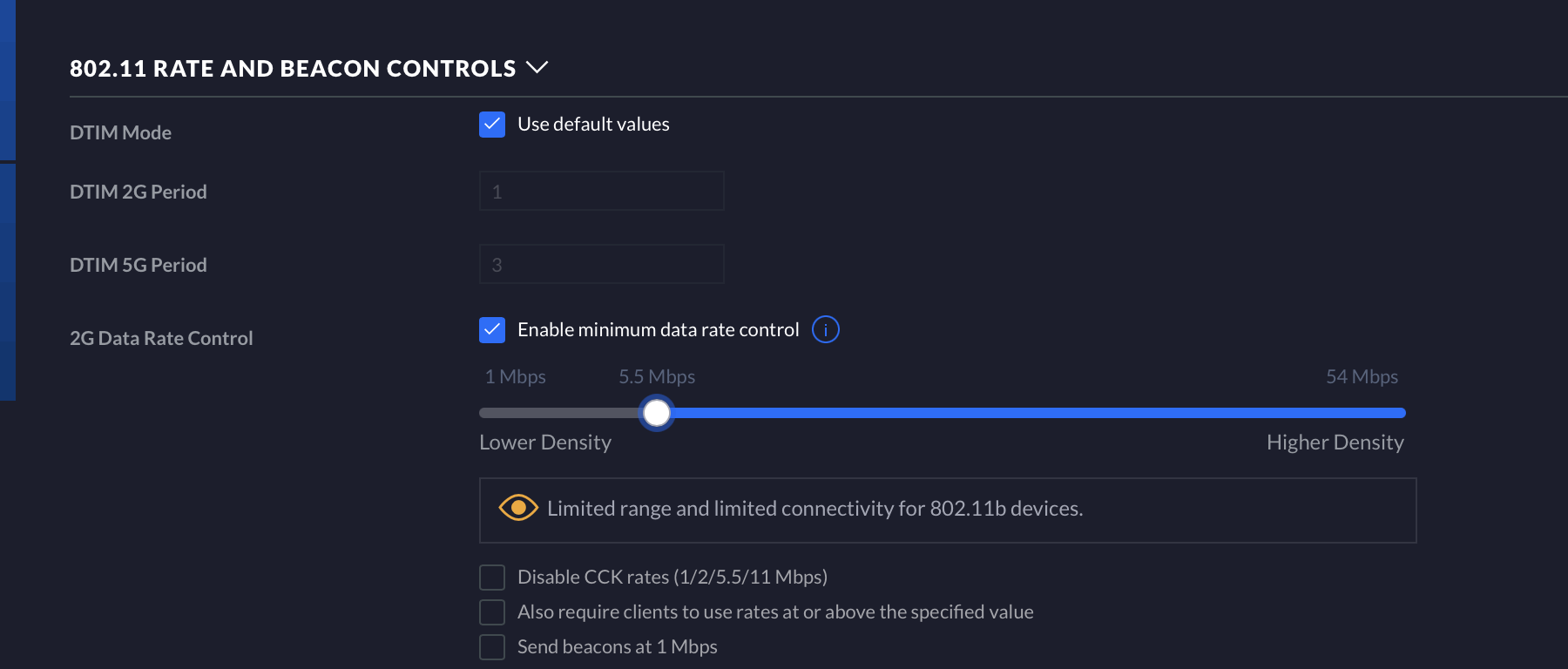Disable the minimum data rate control checkbox

[x=492, y=330]
